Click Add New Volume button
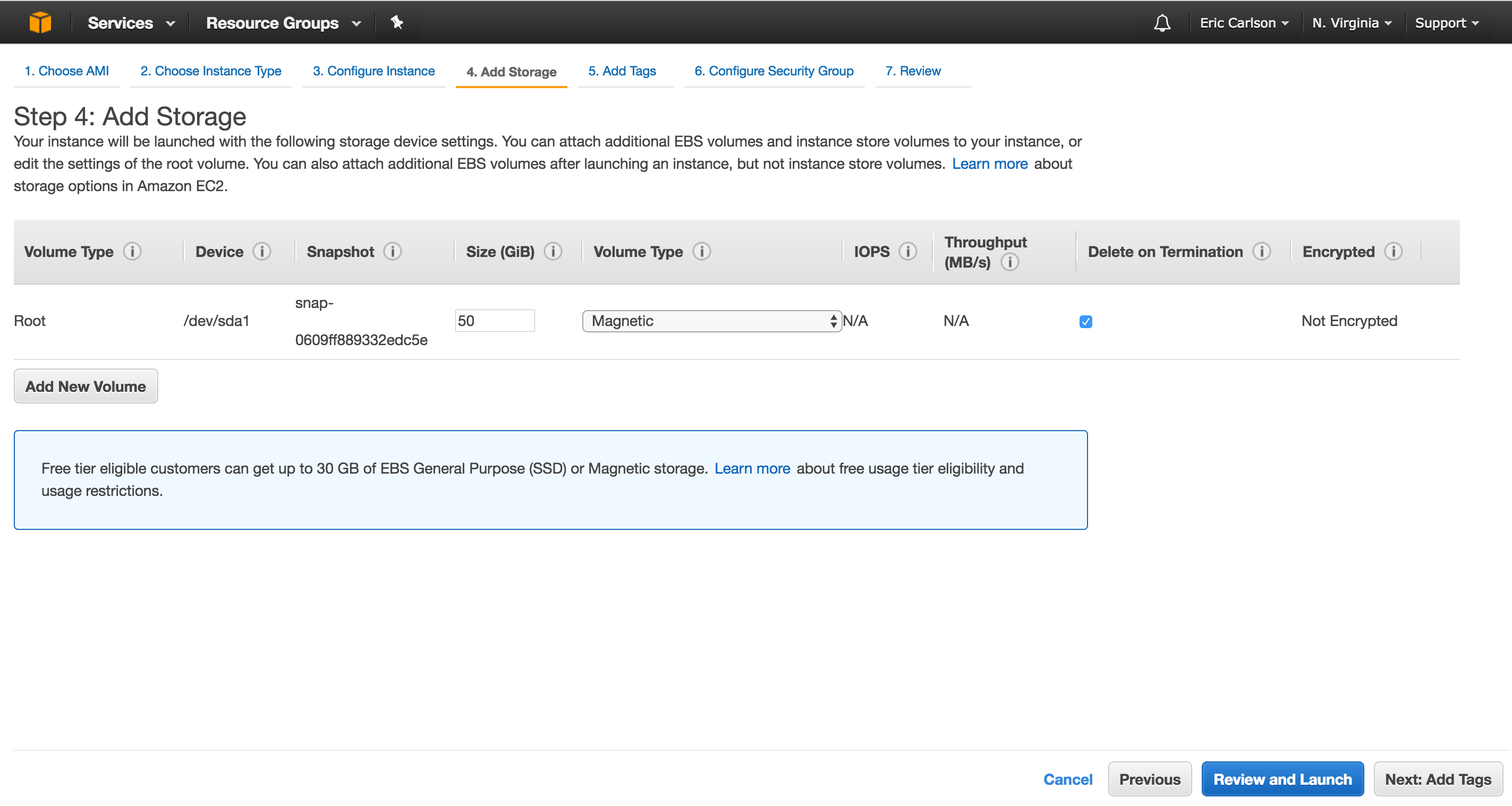The image size is (1512, 806). pyautogui.click(x=86, y=386)
